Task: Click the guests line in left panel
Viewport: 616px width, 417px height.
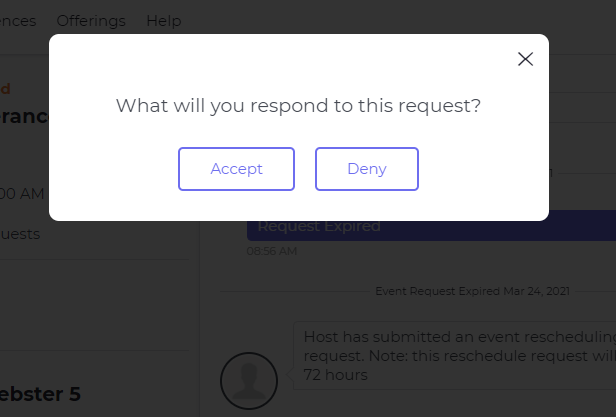Action: point(20,233)
